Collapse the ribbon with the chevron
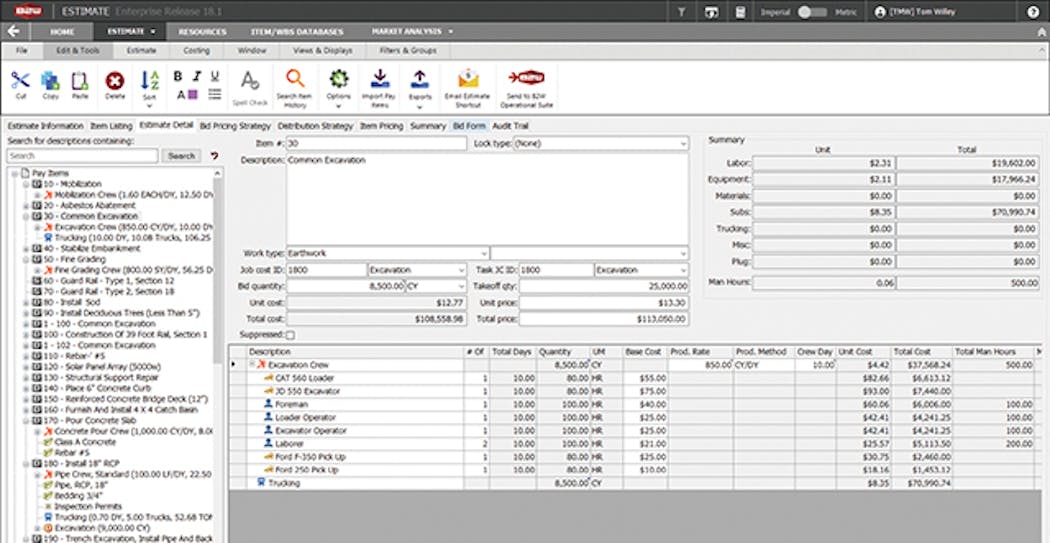Viewport: 1050px width, 543px height. tap(1041, 51)
